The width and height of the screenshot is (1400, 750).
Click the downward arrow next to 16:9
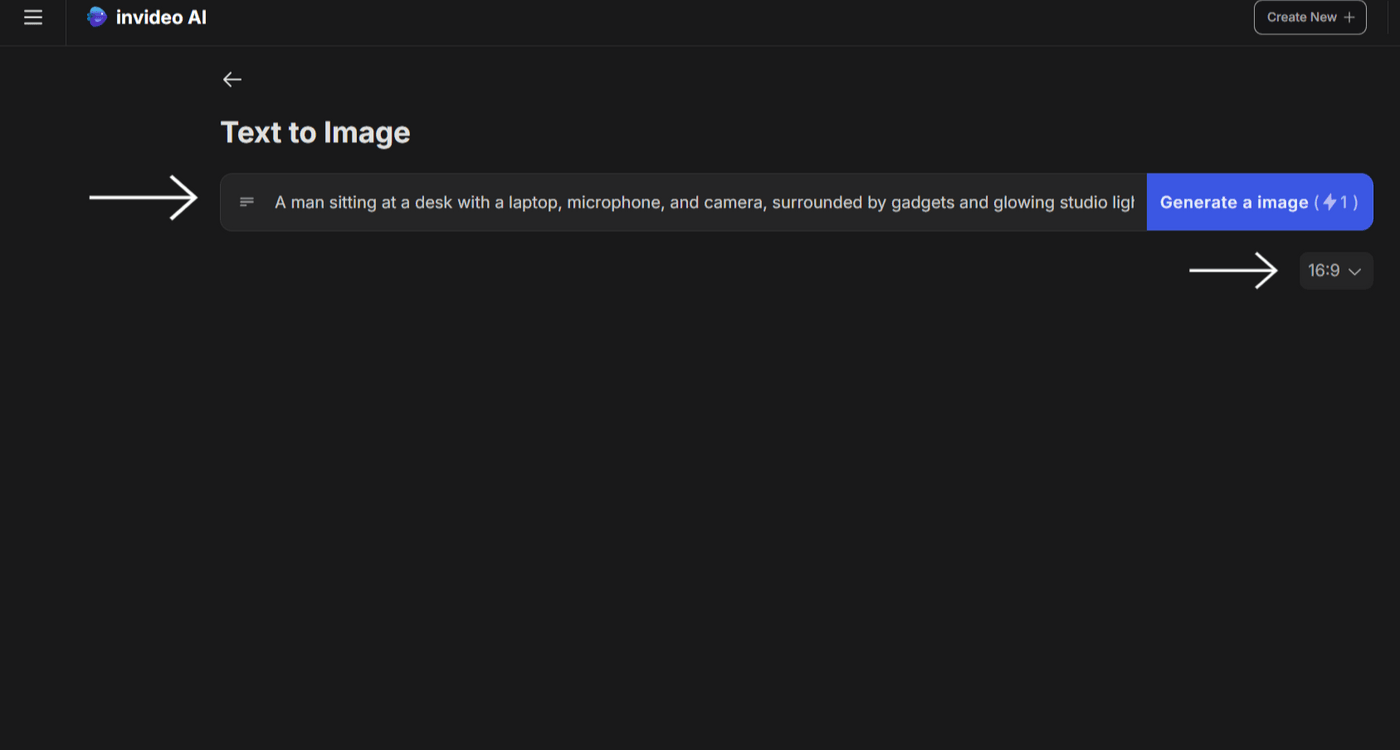point(1356,270)
